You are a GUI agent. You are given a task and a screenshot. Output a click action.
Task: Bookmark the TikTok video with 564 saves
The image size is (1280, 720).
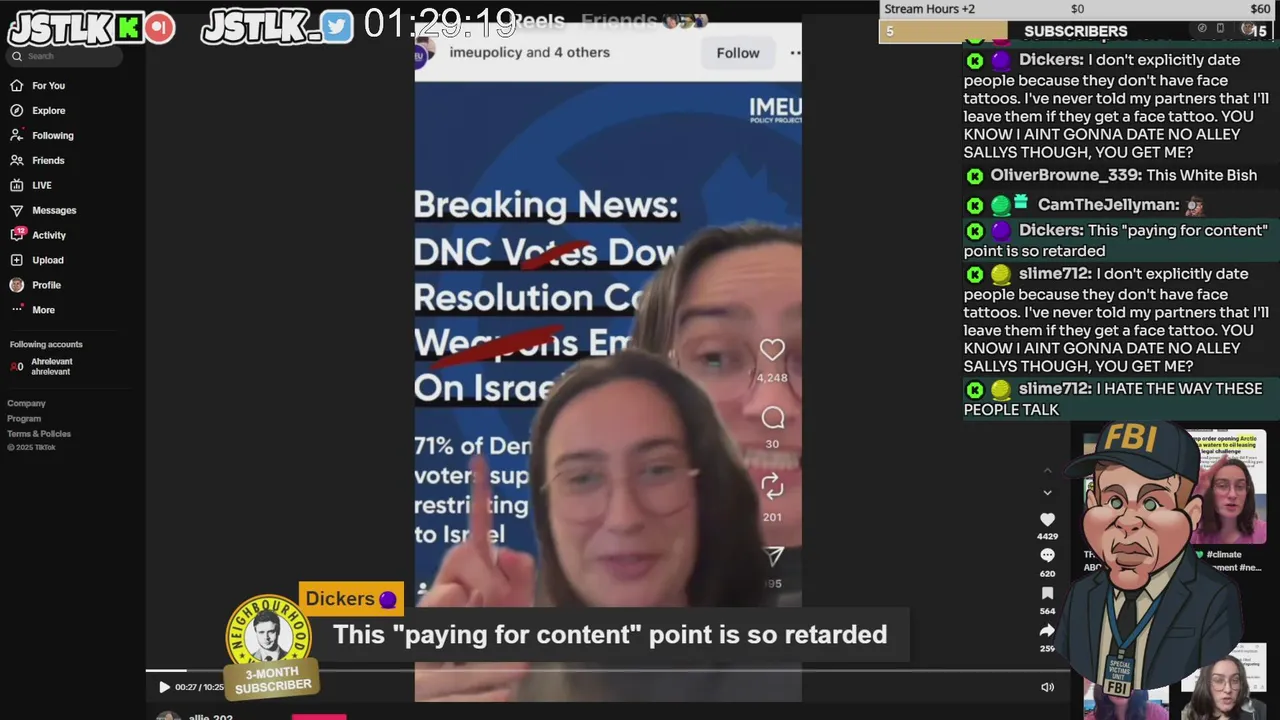point(1047,593)
